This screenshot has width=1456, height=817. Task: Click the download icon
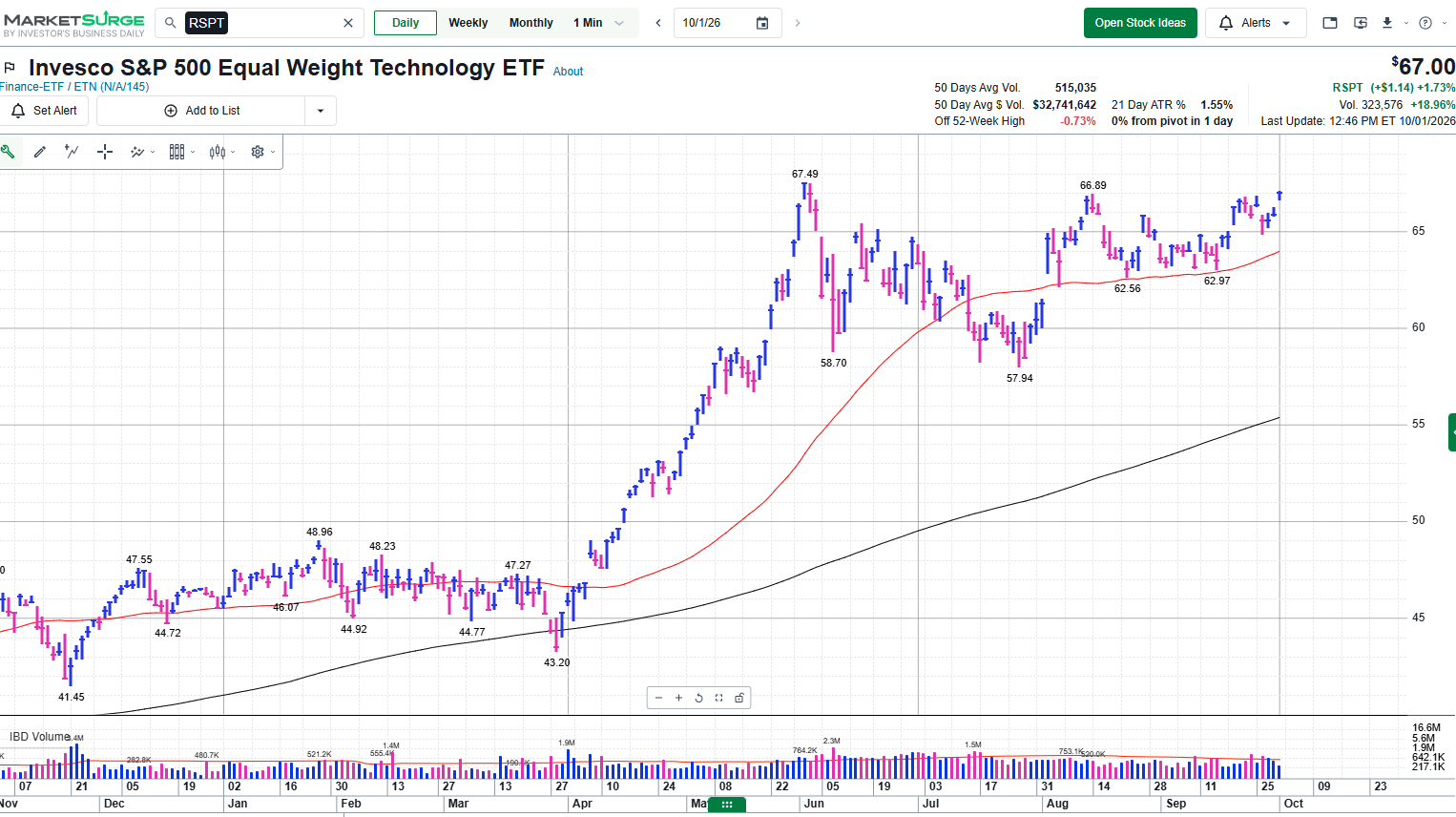point(1387,23)
